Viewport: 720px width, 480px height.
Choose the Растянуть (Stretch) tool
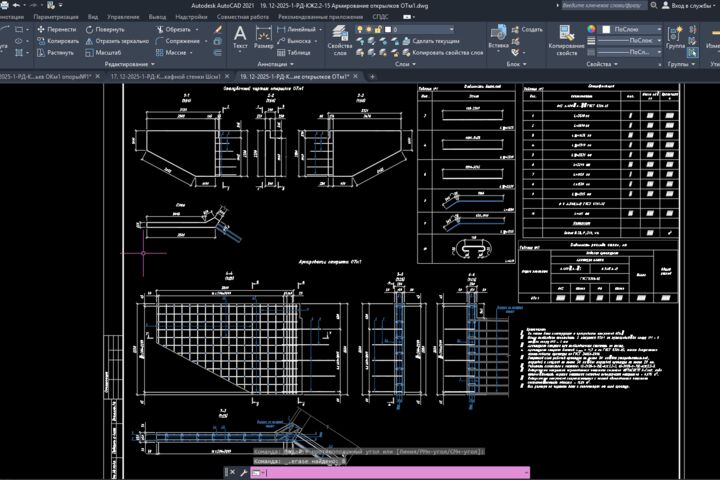55,52
